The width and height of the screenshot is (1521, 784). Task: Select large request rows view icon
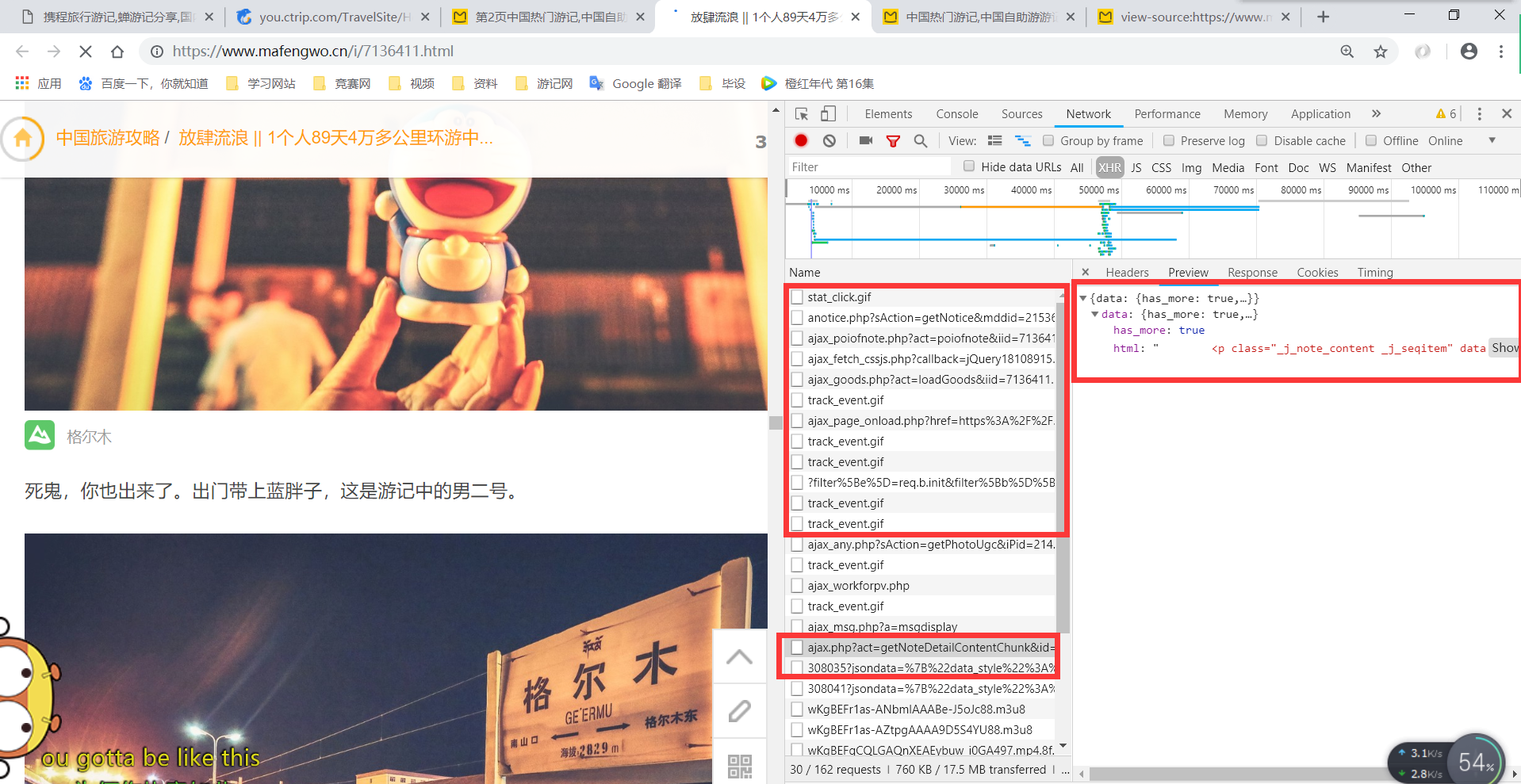[994, 141]
